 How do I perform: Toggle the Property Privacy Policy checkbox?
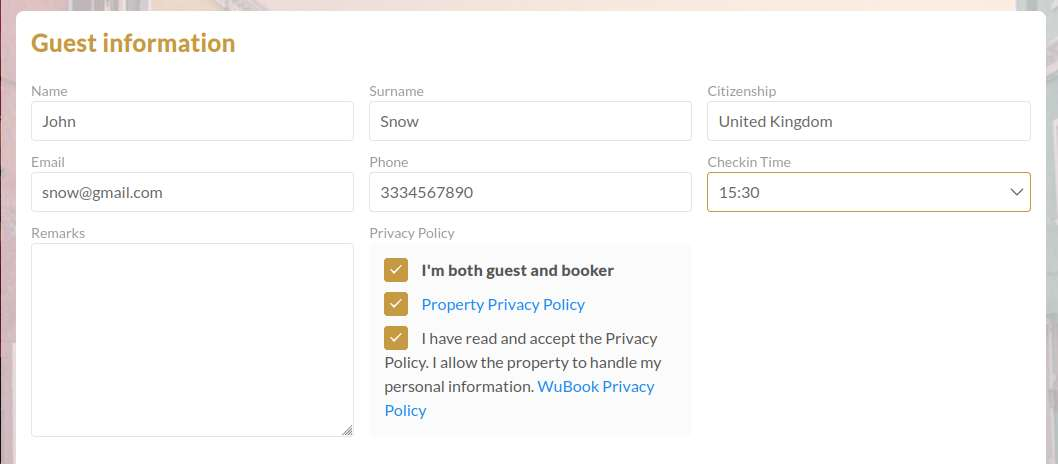(x=396, y=304)
